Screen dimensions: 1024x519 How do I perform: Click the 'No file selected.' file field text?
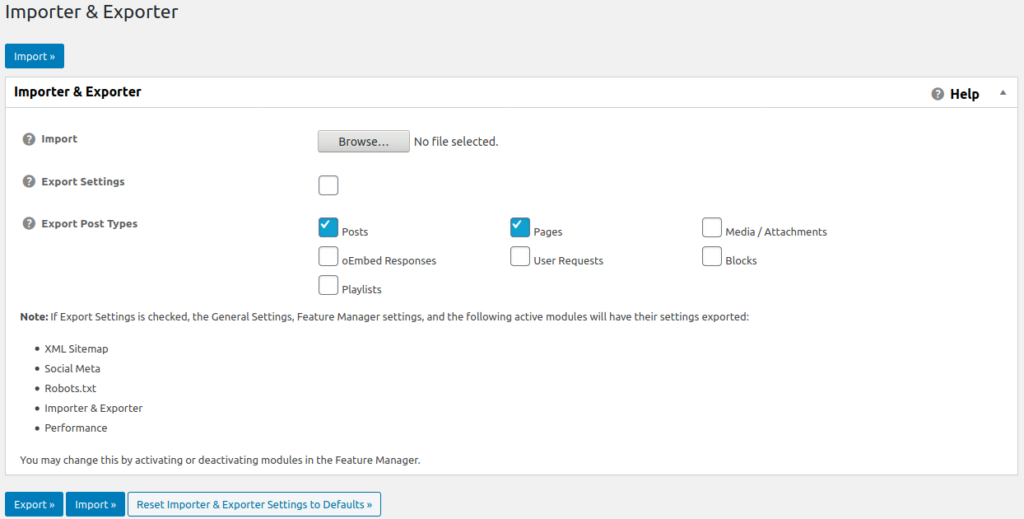pyautogui.click(x=456, y=142)
